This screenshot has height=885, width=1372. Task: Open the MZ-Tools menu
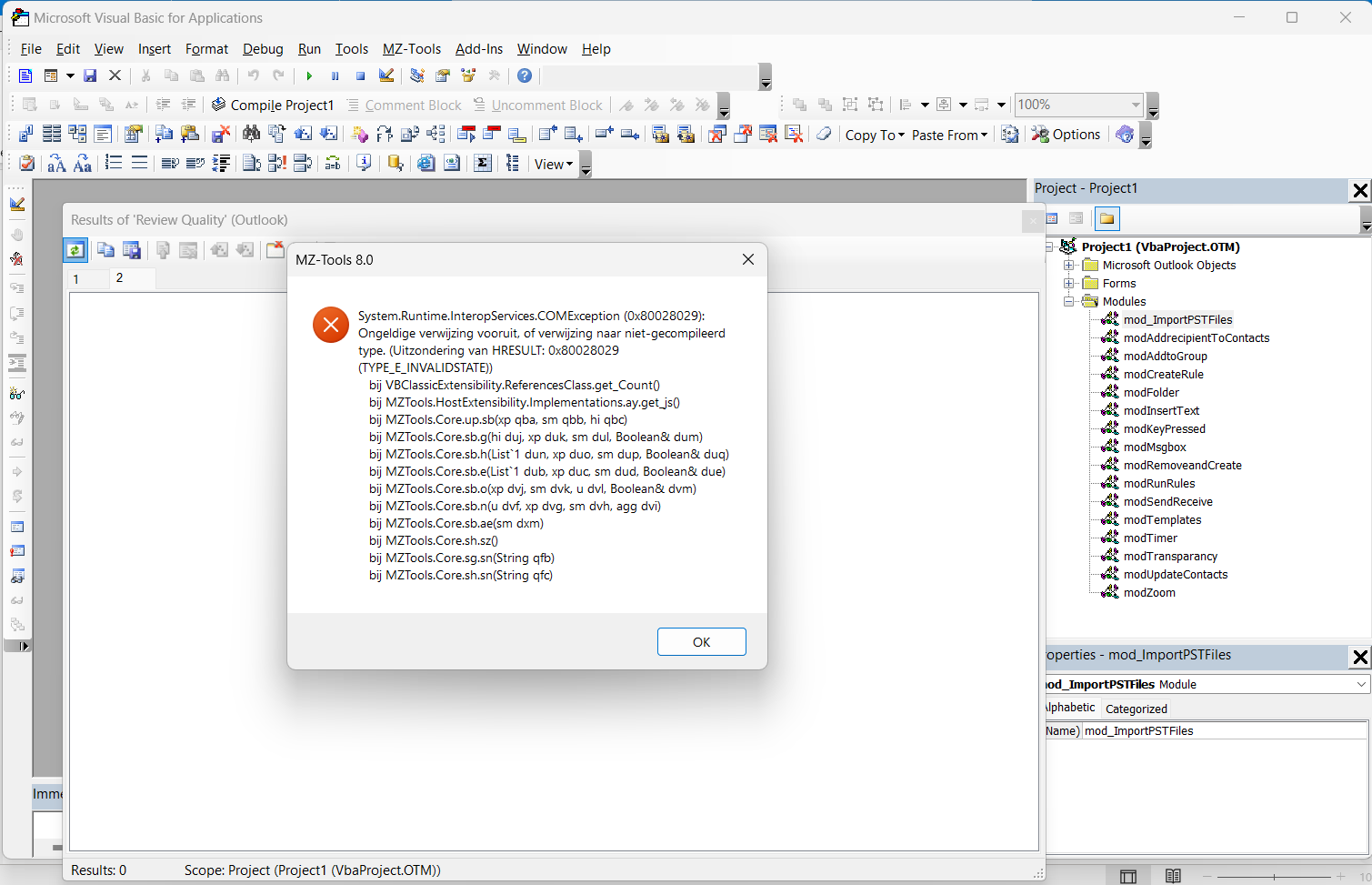(x=412, y=49)
